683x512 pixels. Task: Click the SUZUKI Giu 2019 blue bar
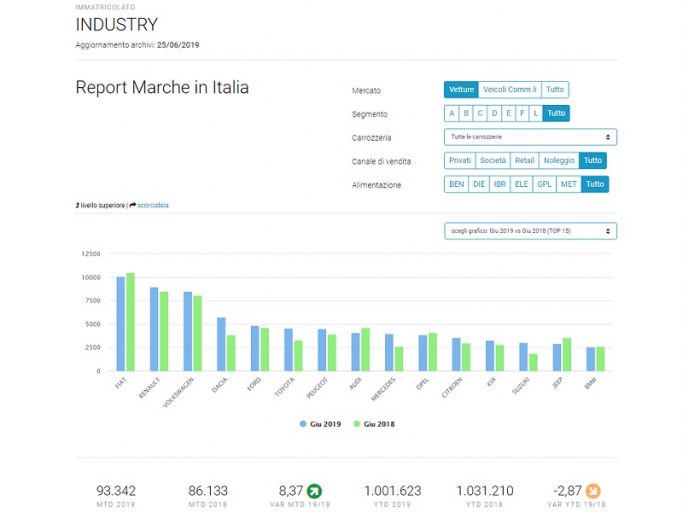523,357
